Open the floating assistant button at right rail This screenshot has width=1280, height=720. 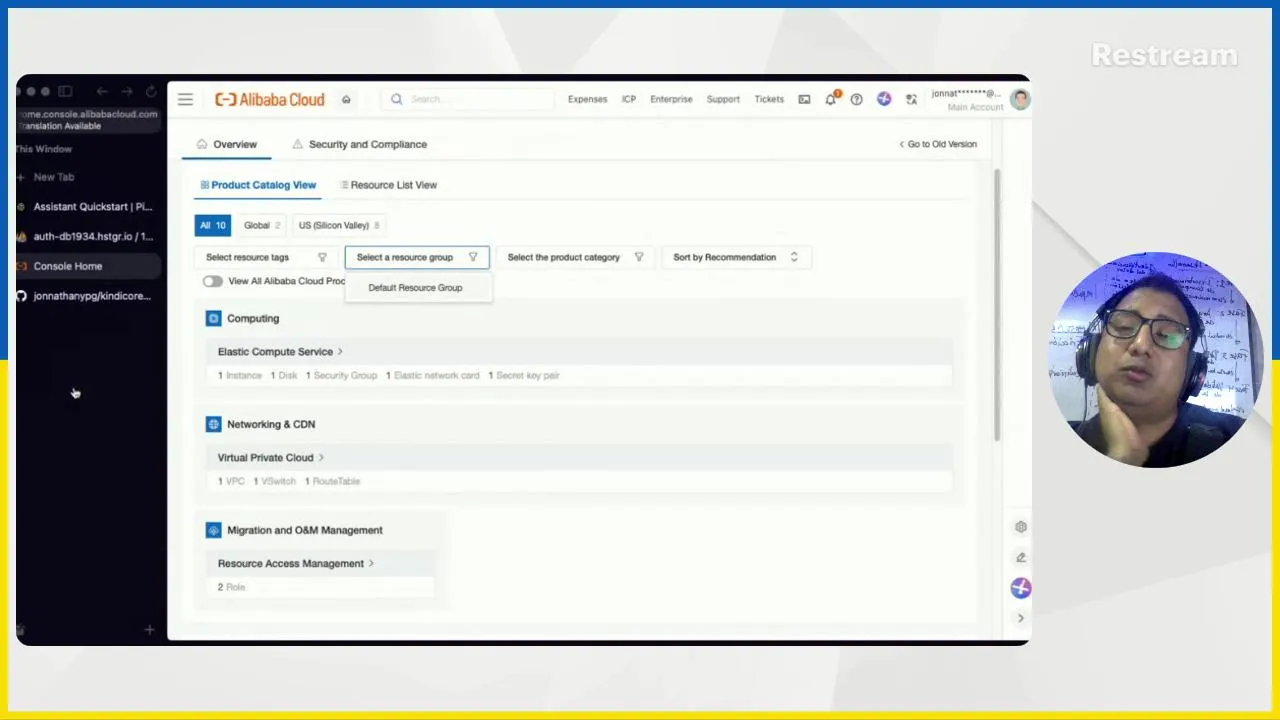[1021, 588]
